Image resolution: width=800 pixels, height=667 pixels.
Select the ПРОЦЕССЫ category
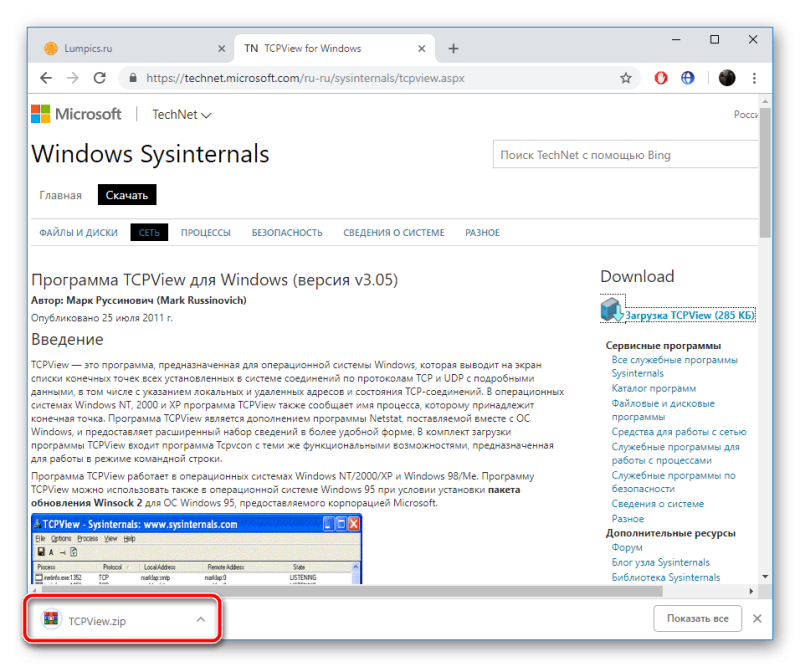tap(206, 233)
